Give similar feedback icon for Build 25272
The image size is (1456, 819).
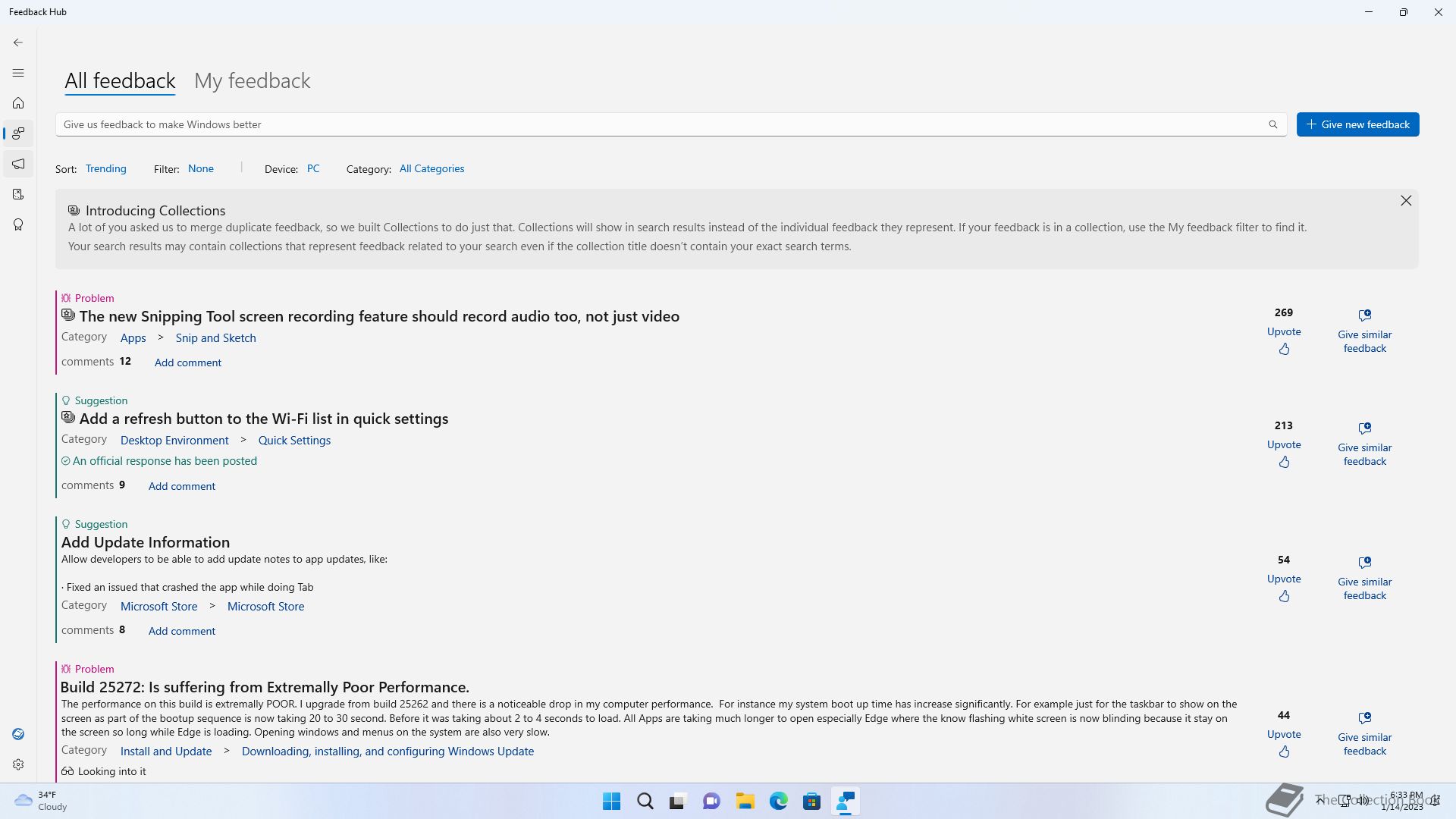(x=1365, y=717)
